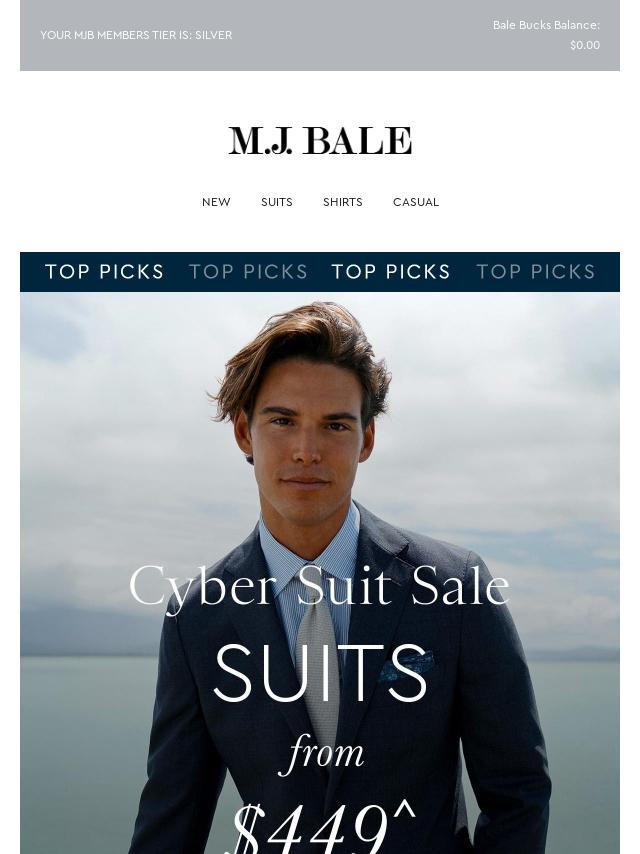The image size is (640, 854).
Task: Click the first faded TOP PICKS label
Action: coord(248,271)
